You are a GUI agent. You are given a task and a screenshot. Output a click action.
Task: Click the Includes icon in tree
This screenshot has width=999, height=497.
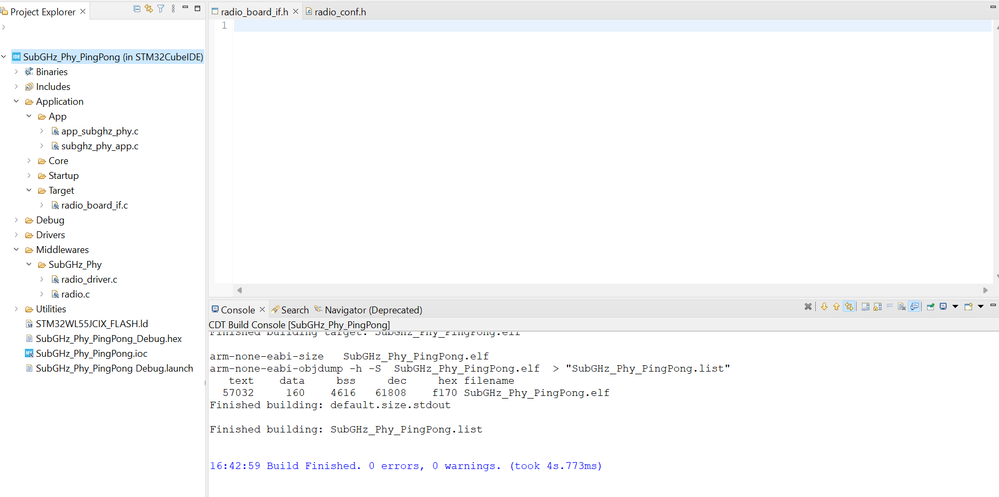[29, 87]
